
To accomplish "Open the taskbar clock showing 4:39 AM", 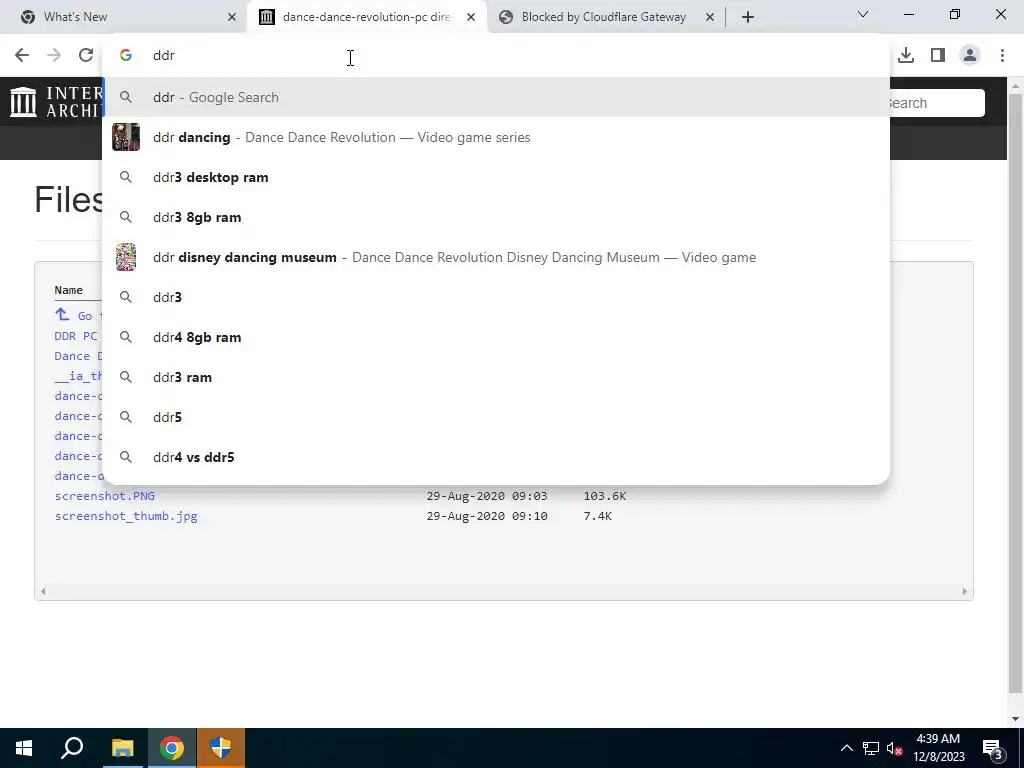I will (x=938, y=748).
